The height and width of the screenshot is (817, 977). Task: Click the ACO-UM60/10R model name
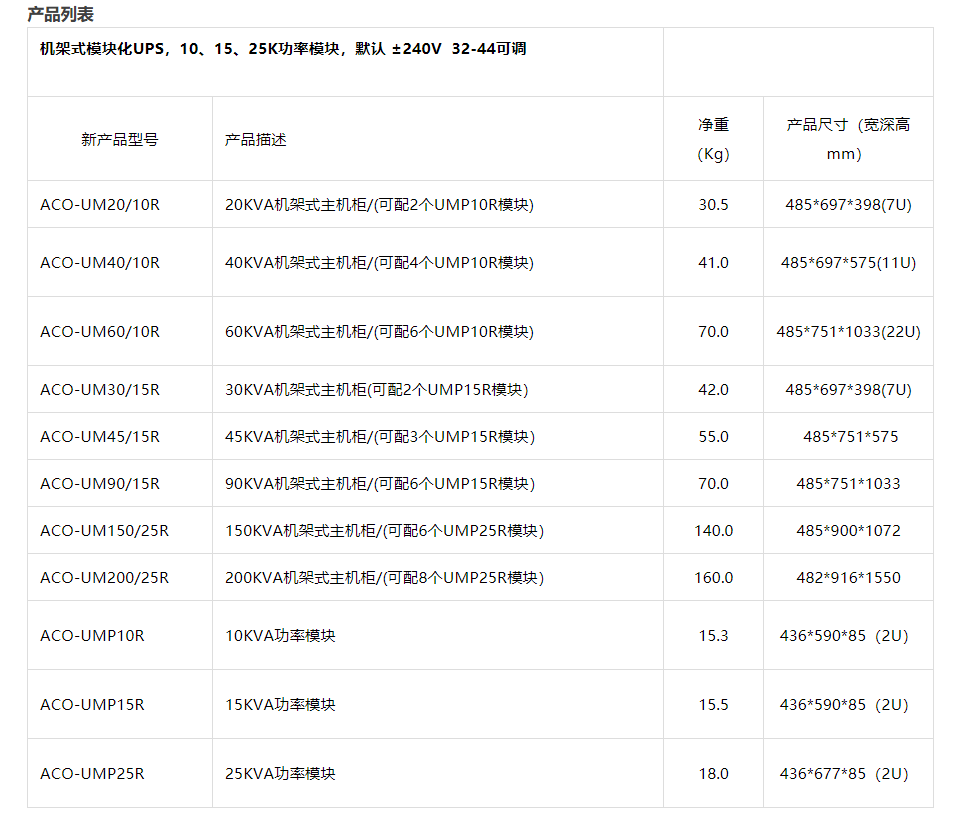[x=100, y=332]
